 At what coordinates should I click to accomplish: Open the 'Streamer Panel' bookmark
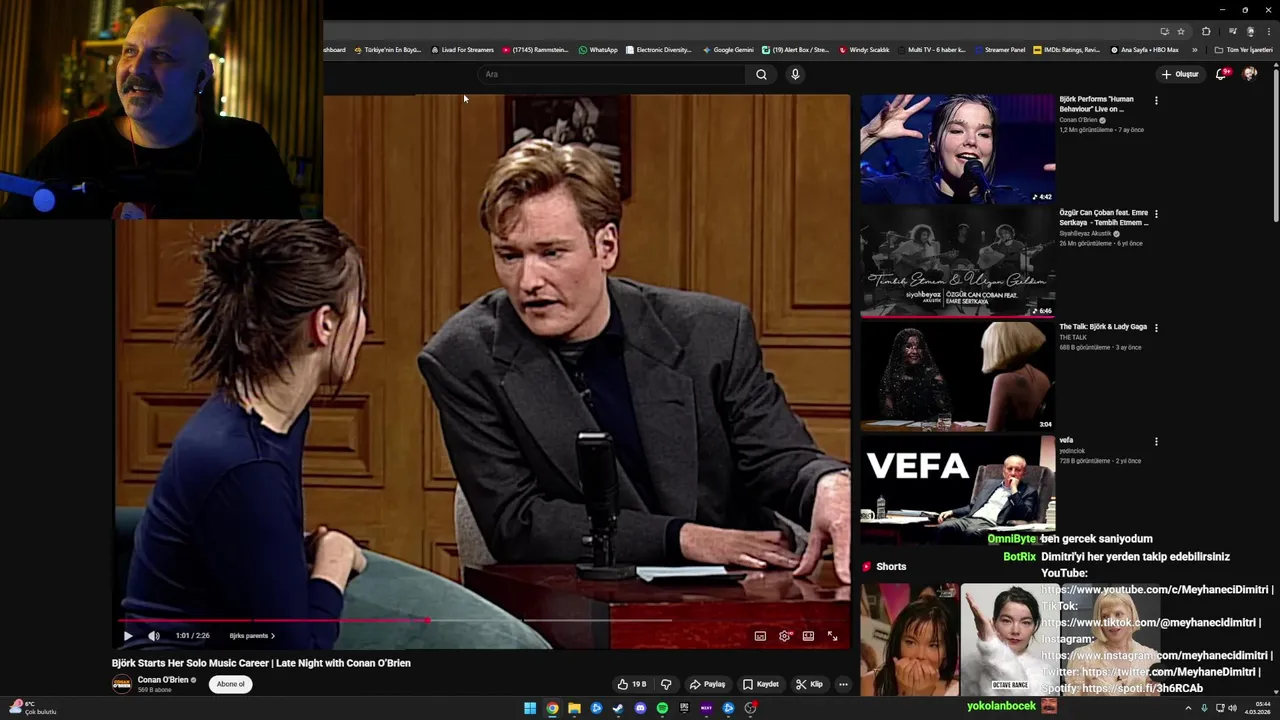click(1000, 50)
